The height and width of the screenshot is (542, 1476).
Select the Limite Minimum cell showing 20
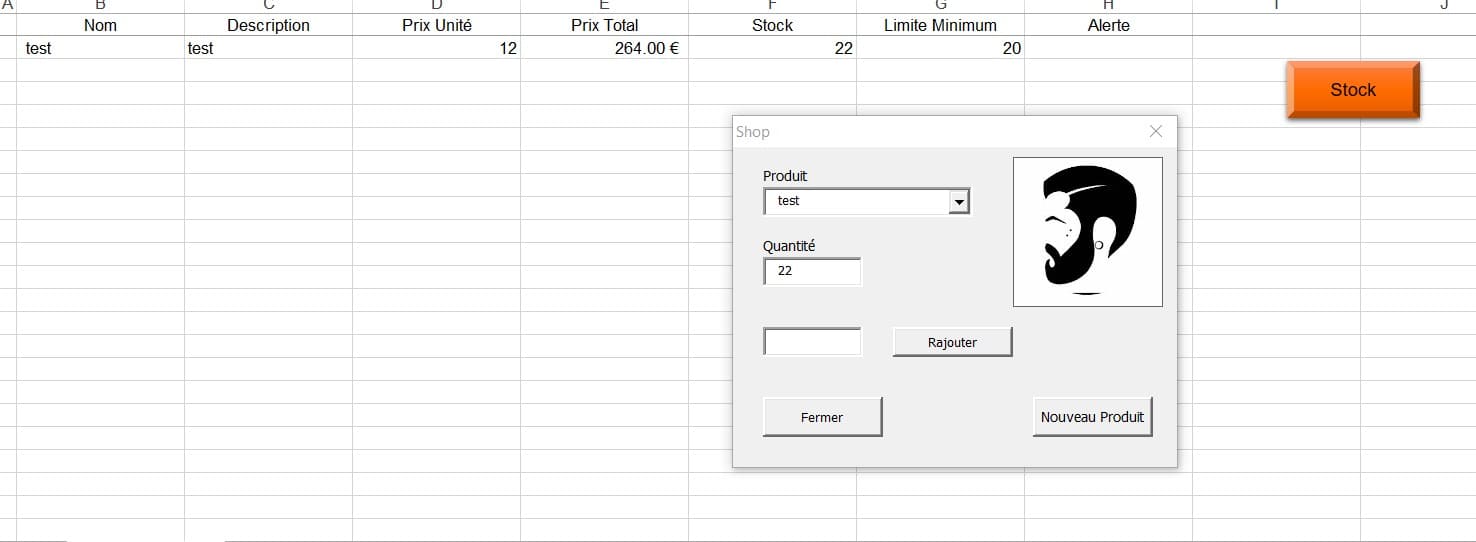pos(940,48)
